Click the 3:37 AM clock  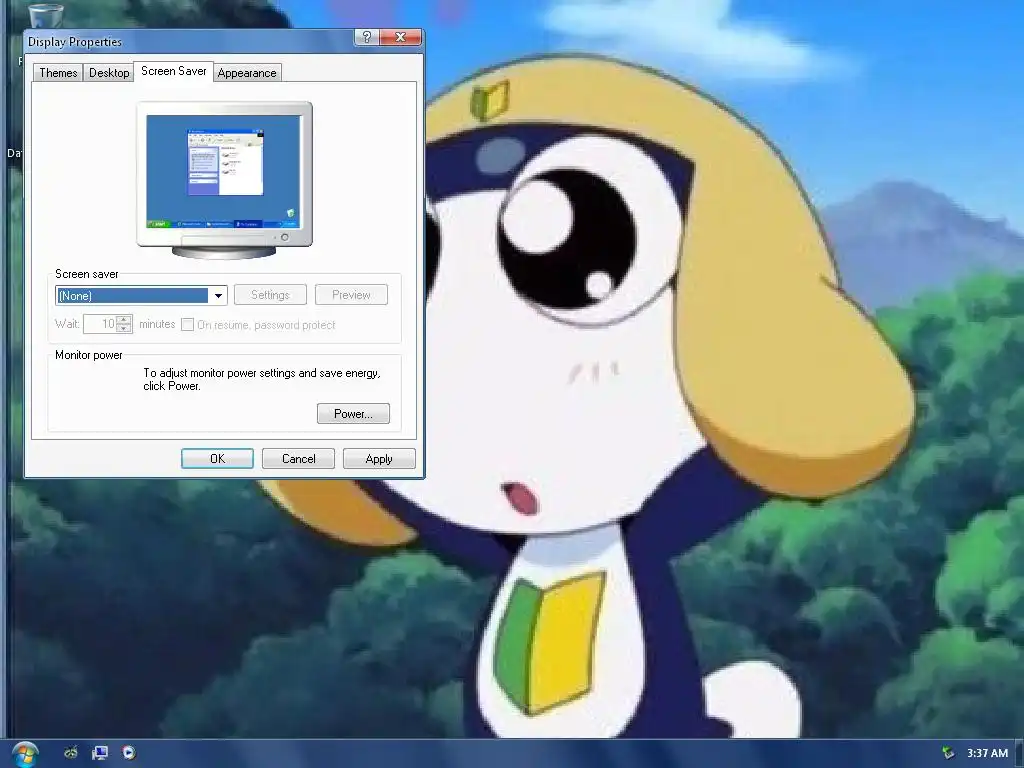(x=987, y=753)
